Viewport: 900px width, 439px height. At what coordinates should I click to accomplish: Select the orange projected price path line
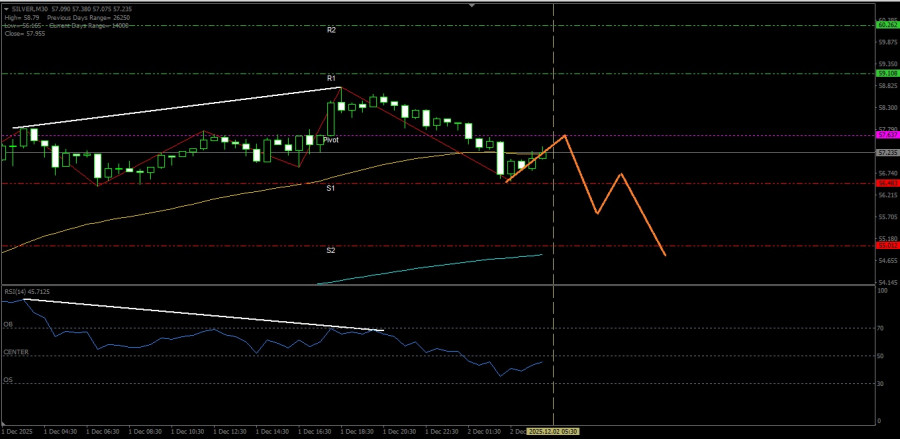581,173
